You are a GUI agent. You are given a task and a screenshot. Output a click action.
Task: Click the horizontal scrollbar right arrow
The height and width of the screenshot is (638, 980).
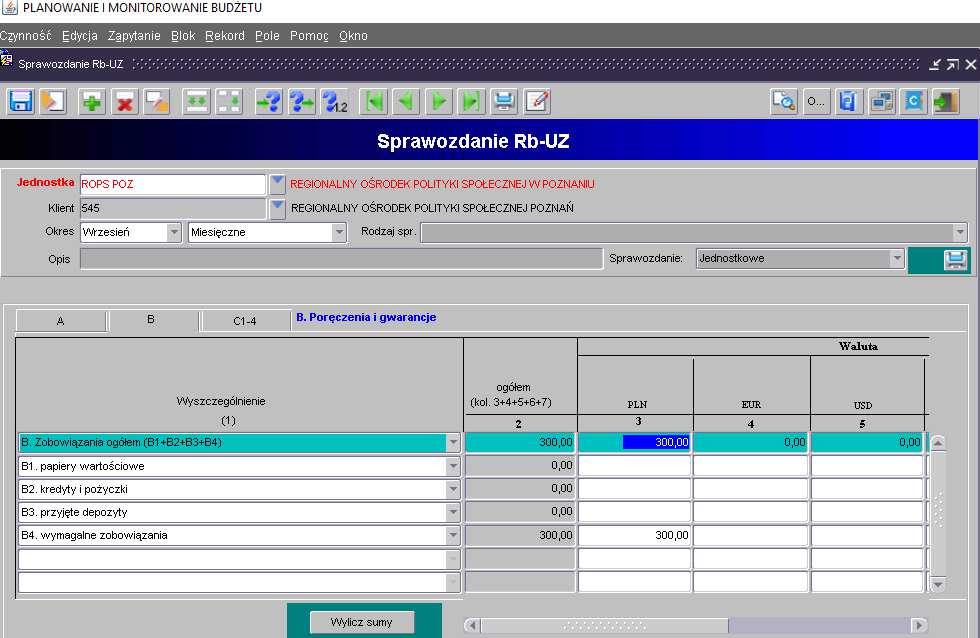(918, 625)
